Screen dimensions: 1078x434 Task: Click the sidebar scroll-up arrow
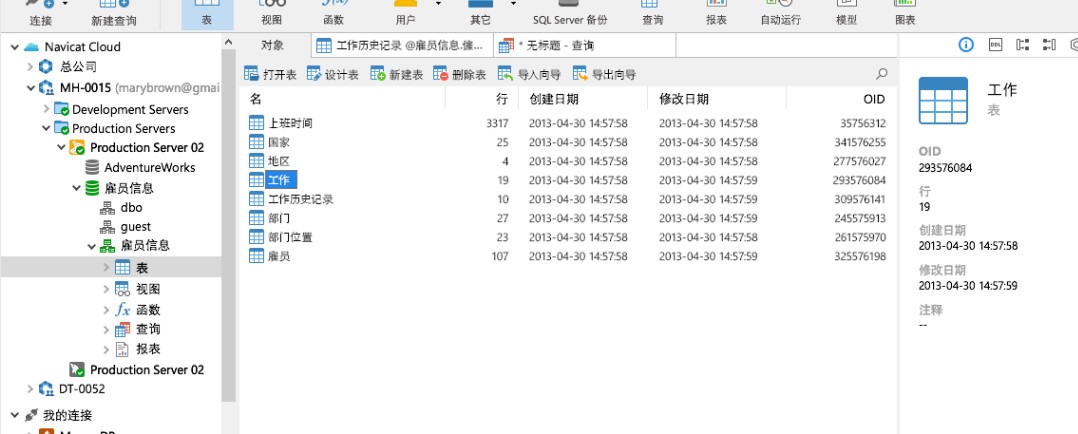tap(229, 43)
